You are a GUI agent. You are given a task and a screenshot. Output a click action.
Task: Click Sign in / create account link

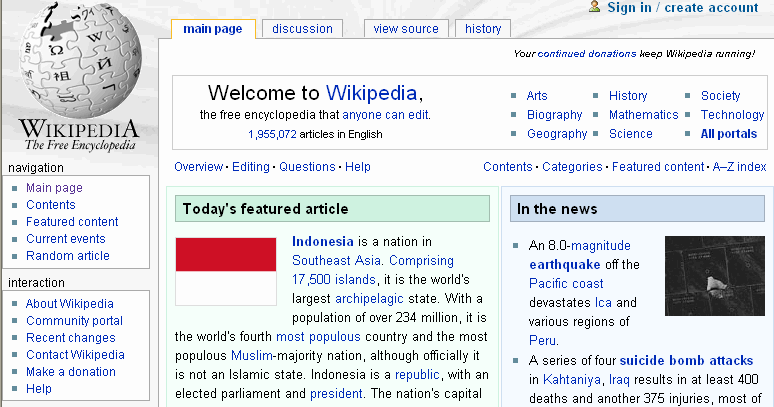[x=683, y=7]
